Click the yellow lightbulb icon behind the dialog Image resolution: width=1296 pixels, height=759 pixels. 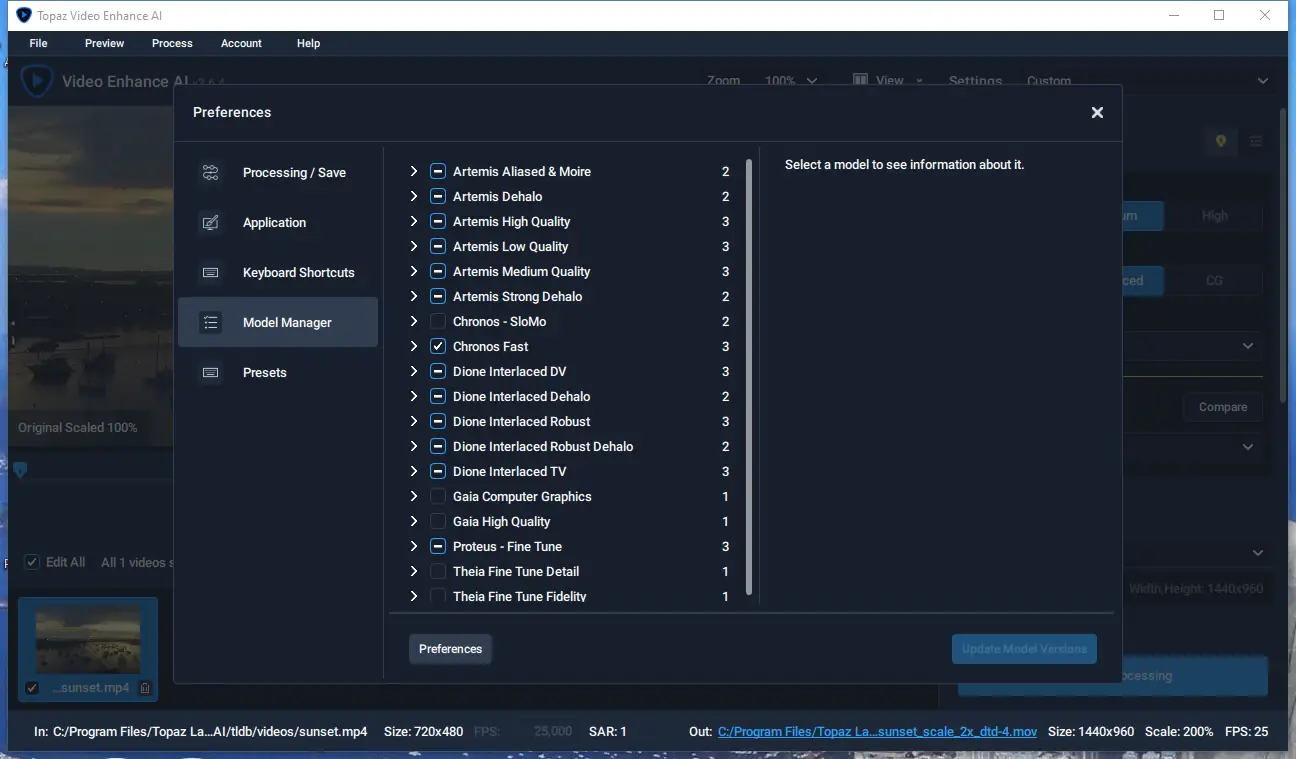1221,142
